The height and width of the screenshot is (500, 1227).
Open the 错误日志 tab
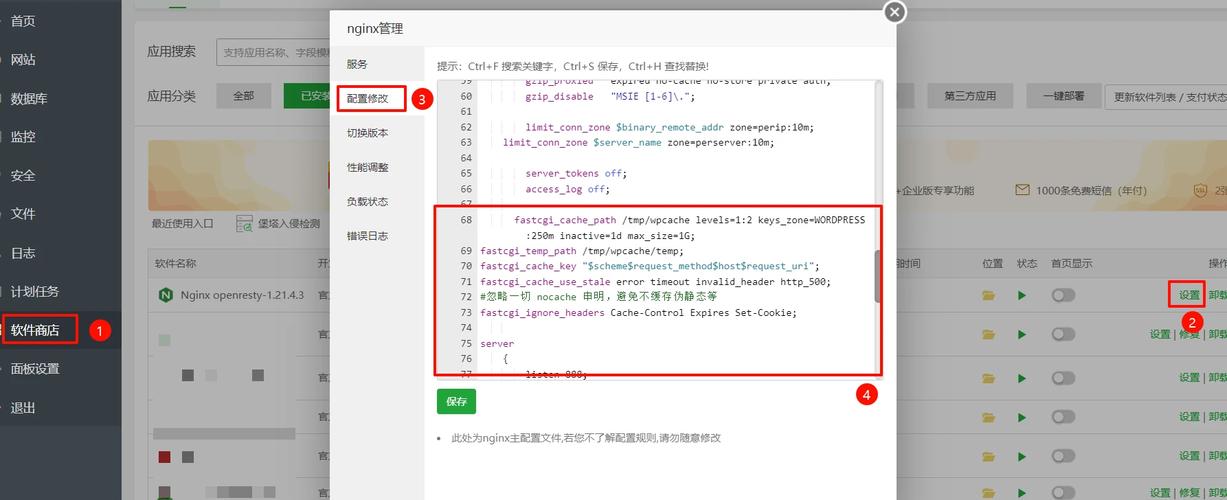coord(367,236)
